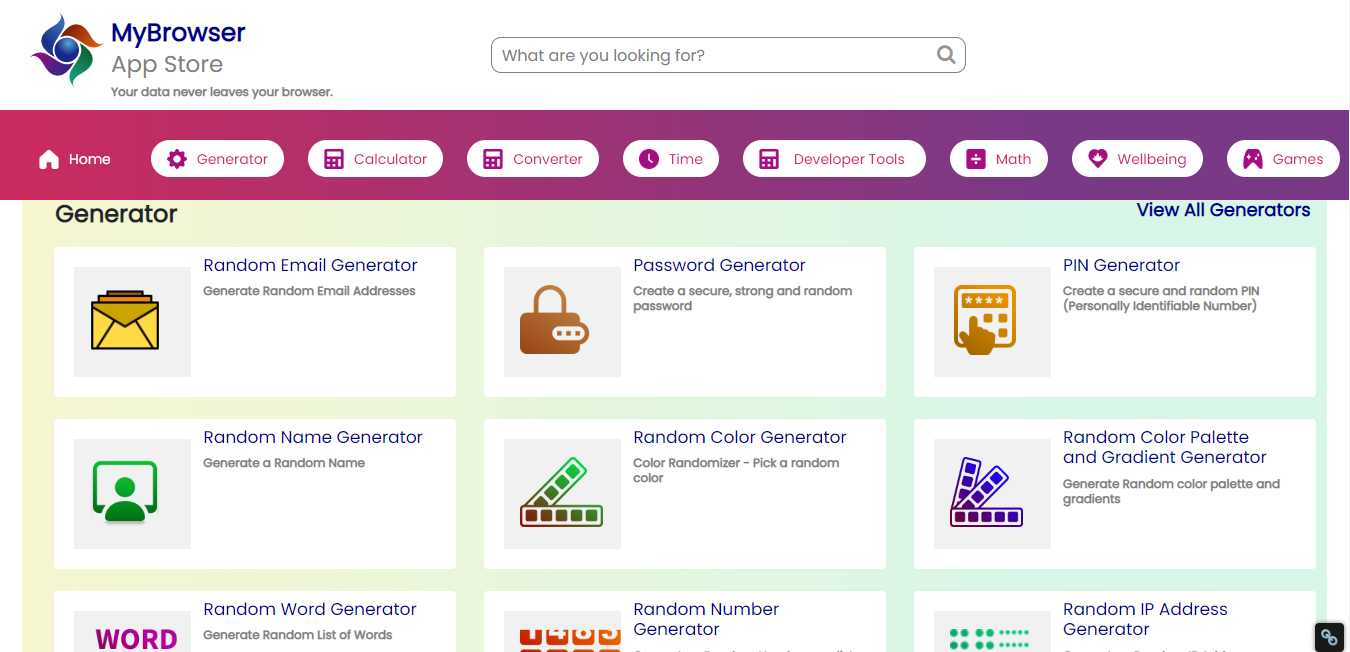Select the Calculator category
Viewport: 1350px width, 652px height.
(375, 159)
